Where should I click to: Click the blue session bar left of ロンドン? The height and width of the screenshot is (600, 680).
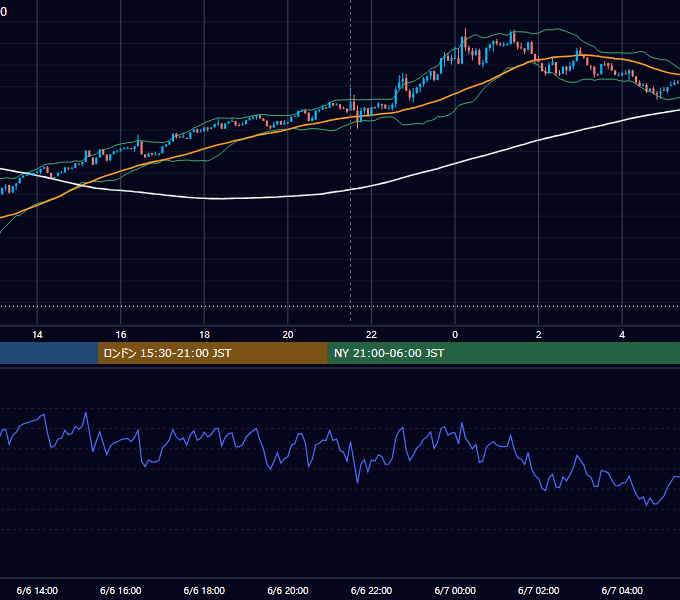(x=49, y=353)
